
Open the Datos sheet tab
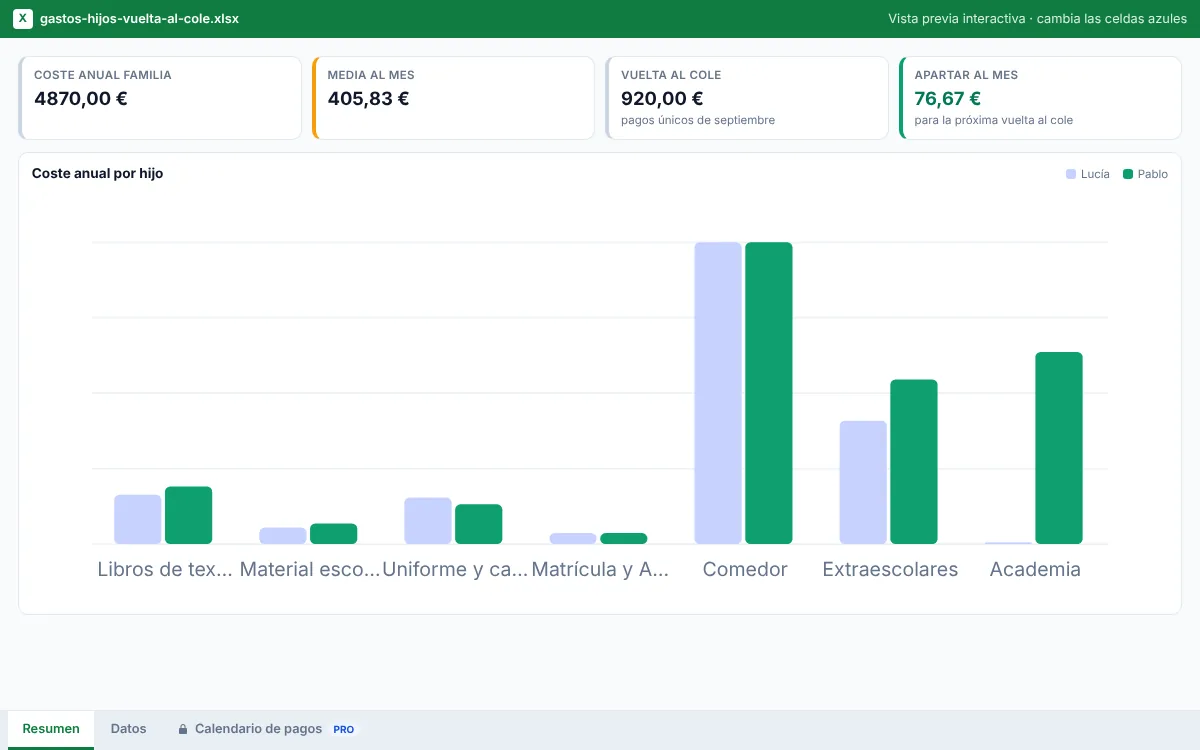click(x=128, y=729)
